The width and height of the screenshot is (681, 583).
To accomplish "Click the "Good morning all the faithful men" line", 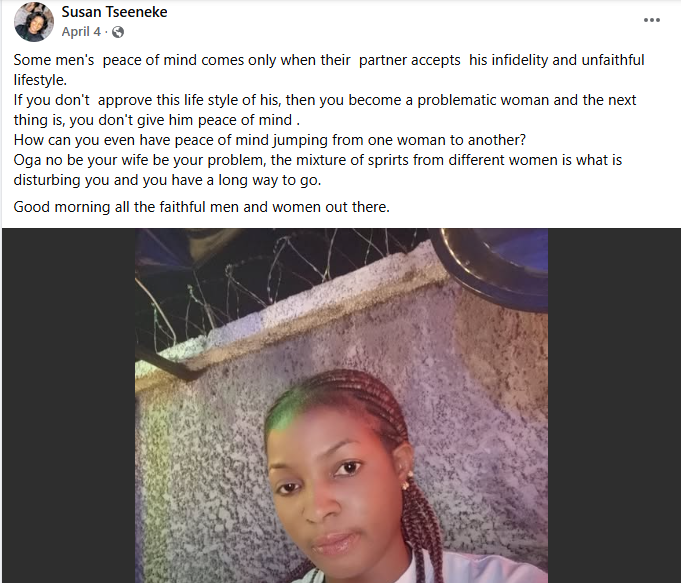I will [x=201, y=207].
